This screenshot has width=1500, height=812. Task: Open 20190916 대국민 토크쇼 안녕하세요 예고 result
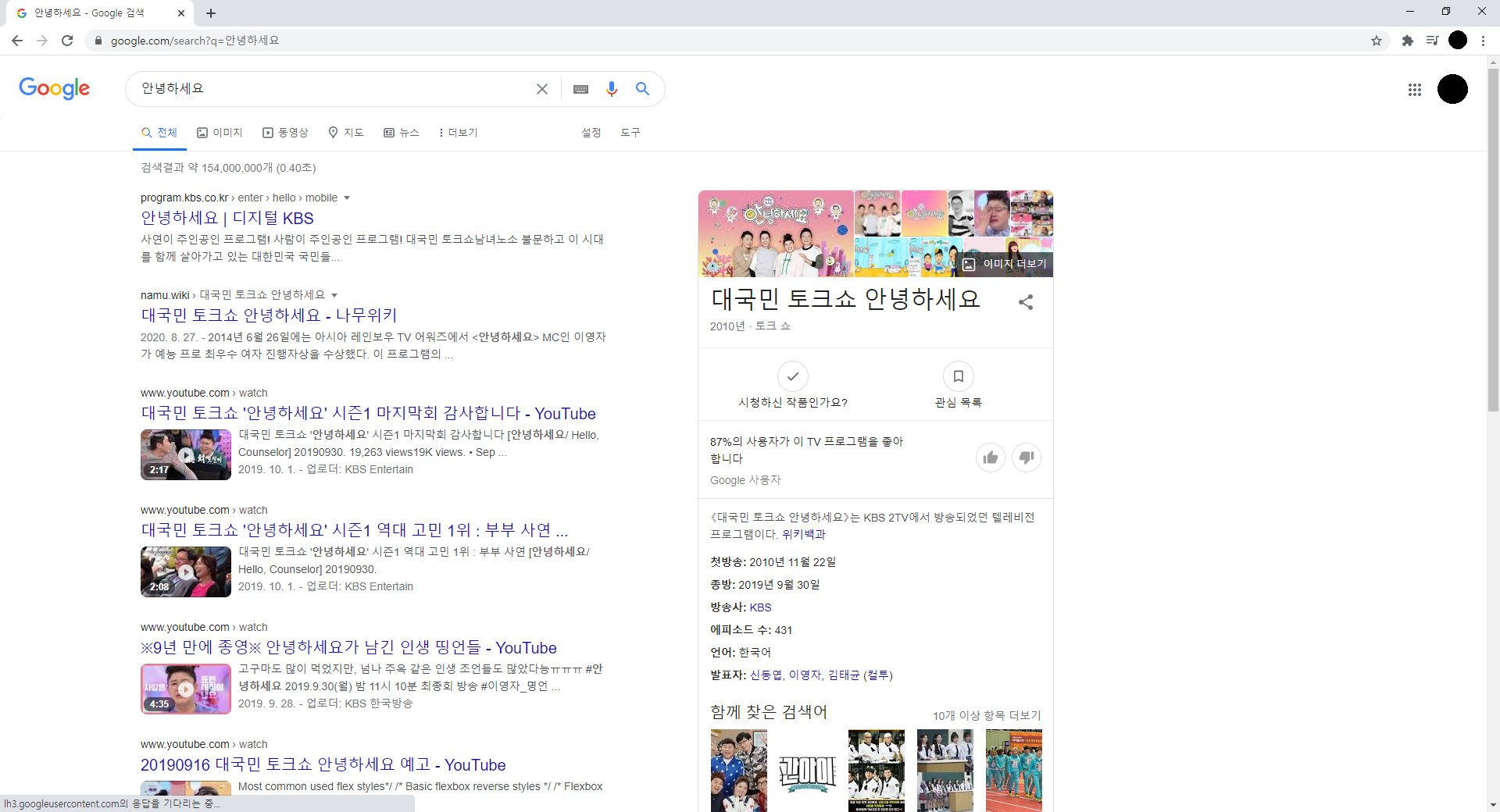pyautogui.click(x=323, y=765)
